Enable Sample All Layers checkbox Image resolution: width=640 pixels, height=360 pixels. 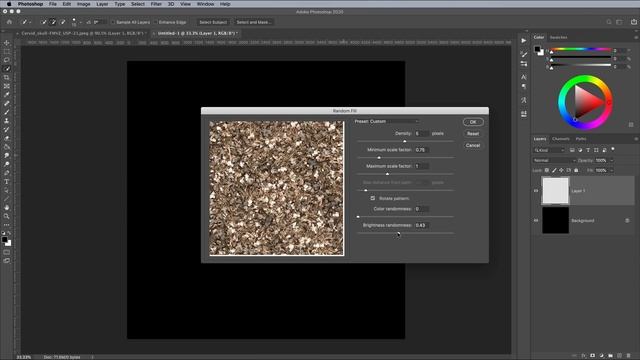coord(113,22)
